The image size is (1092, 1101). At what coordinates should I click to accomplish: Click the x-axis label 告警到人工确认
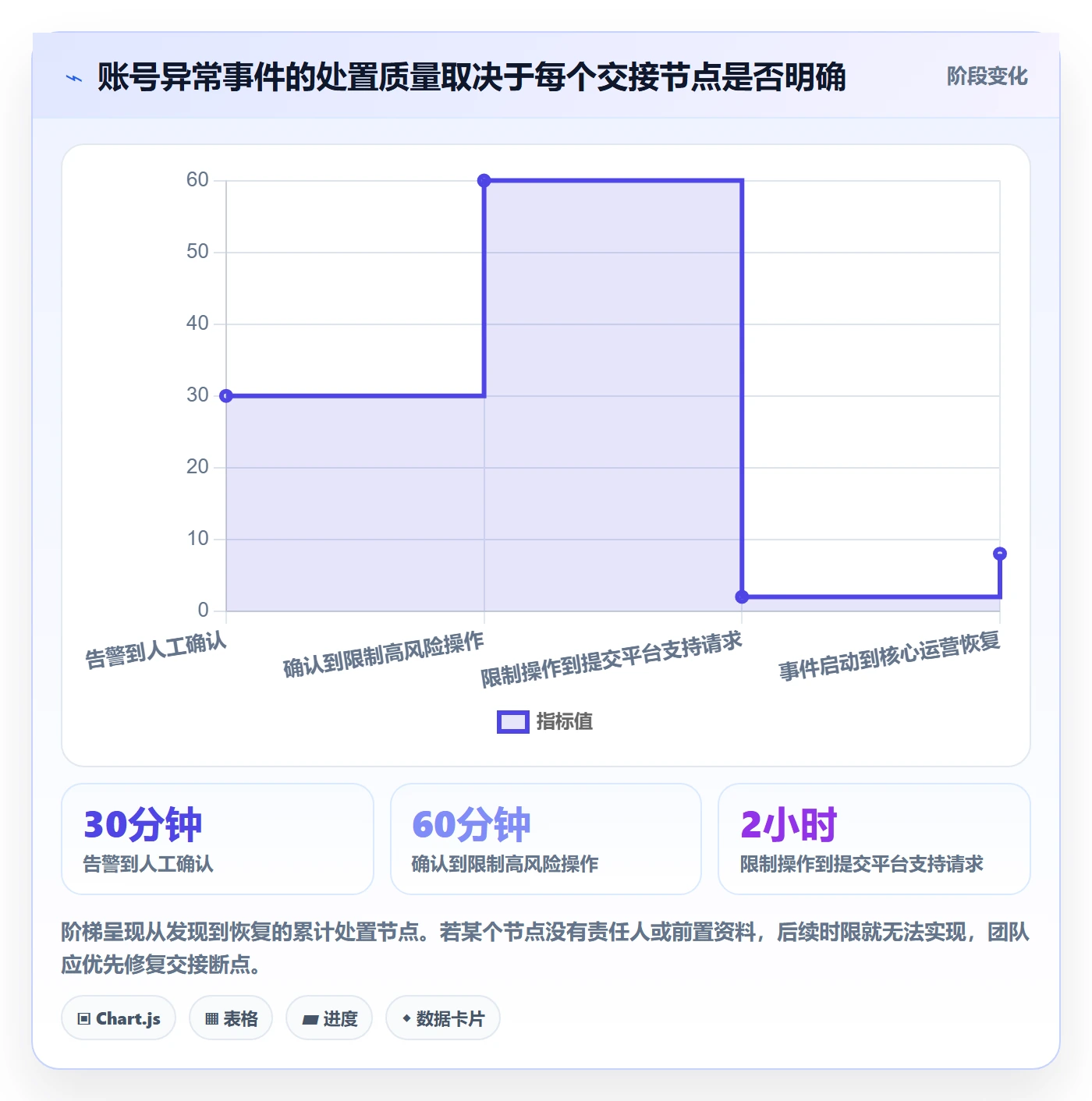156,650
